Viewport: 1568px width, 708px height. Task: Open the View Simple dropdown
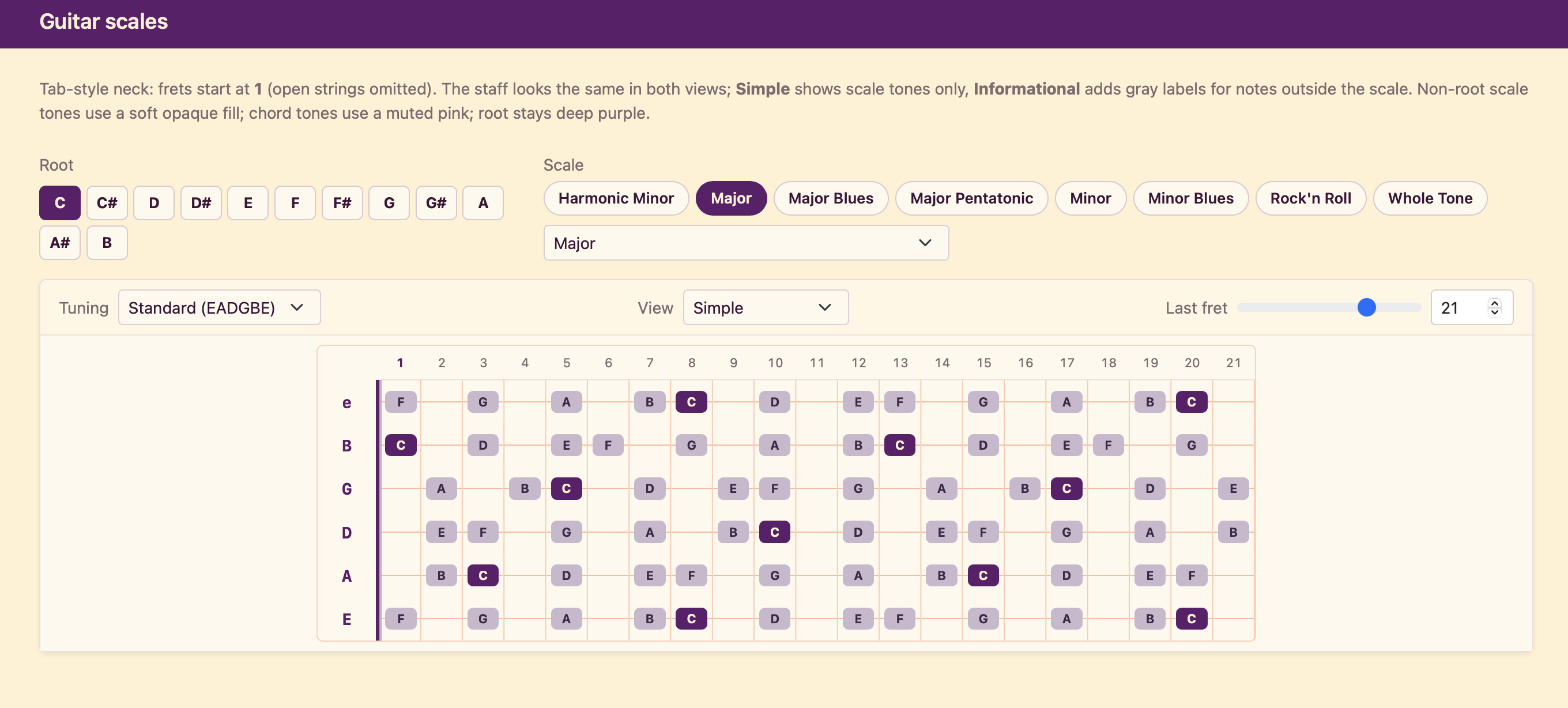[765, 307]
